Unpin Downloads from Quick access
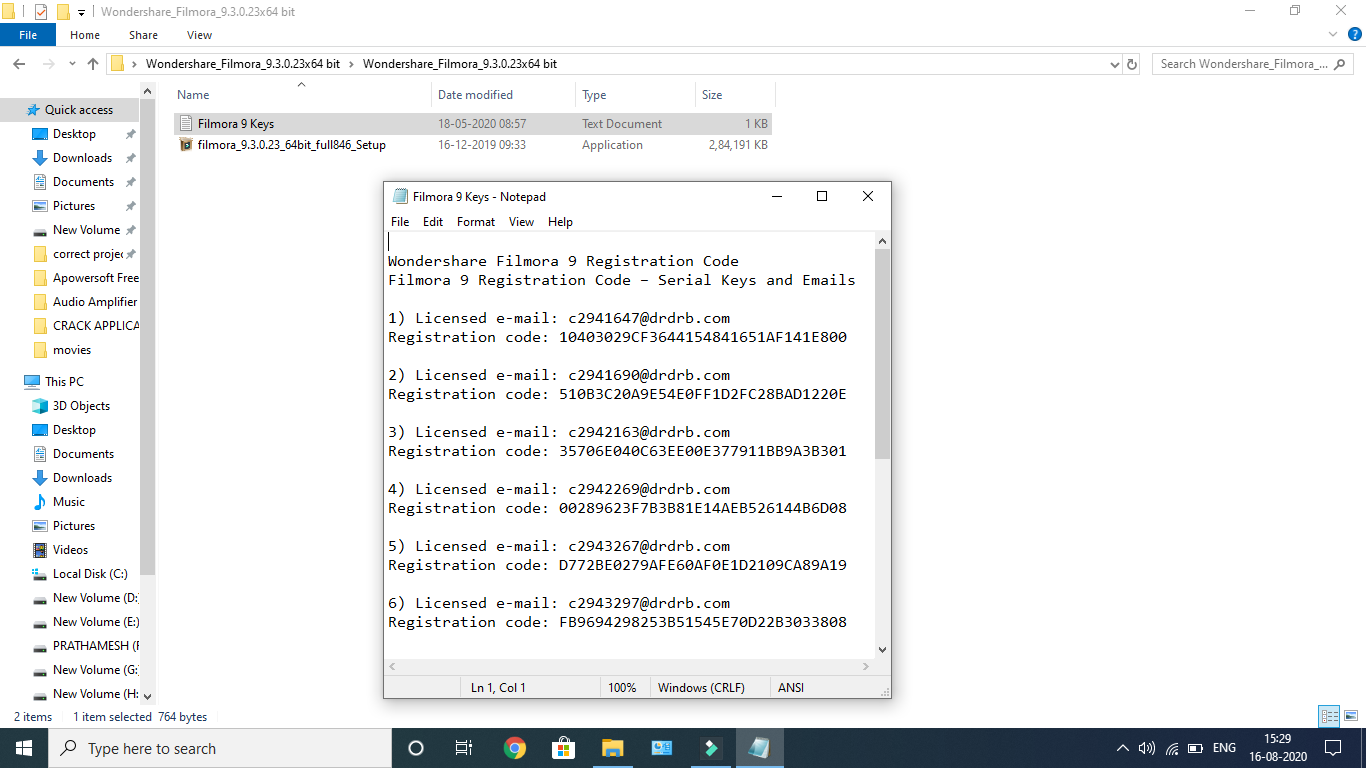This screenshot has width=1366, height=768. coord(129,157)
